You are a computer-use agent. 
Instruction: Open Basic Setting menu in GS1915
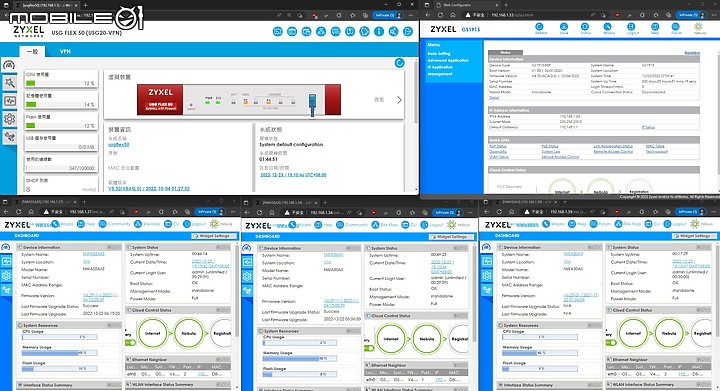[x=439, y=54]
